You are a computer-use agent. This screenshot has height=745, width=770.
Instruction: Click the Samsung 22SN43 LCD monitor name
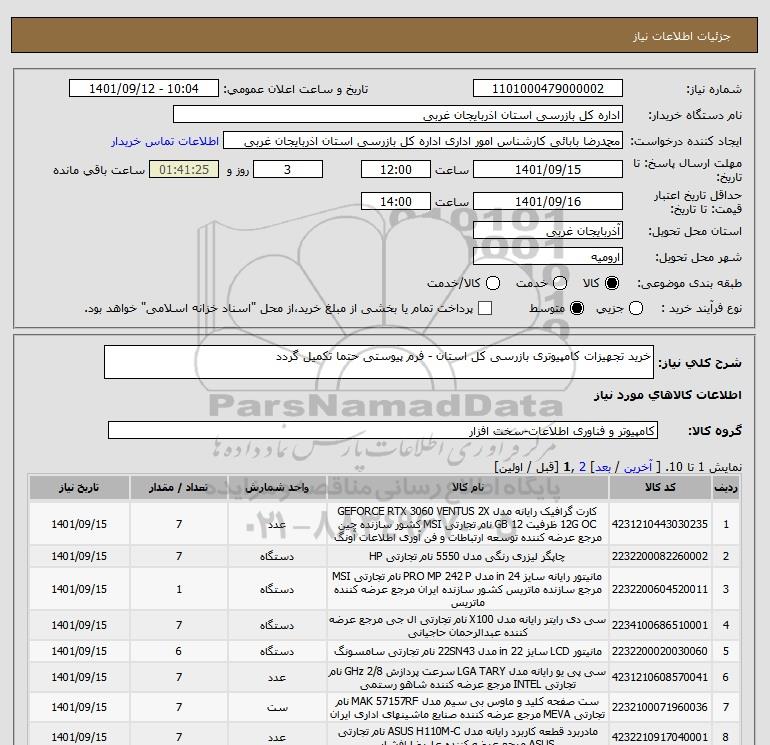(468, 651)
